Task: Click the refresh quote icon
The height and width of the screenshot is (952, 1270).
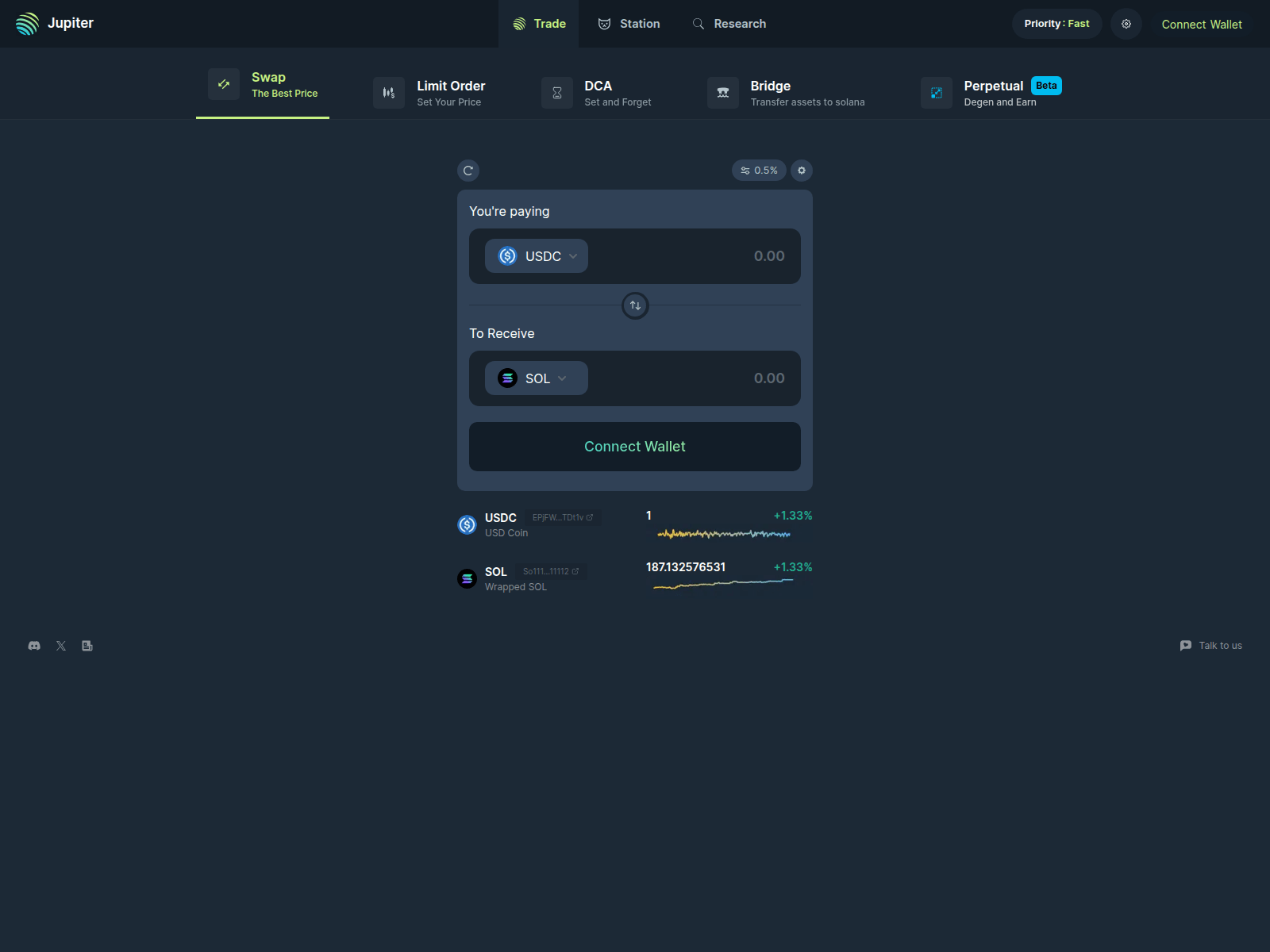Action: point(468,171)
